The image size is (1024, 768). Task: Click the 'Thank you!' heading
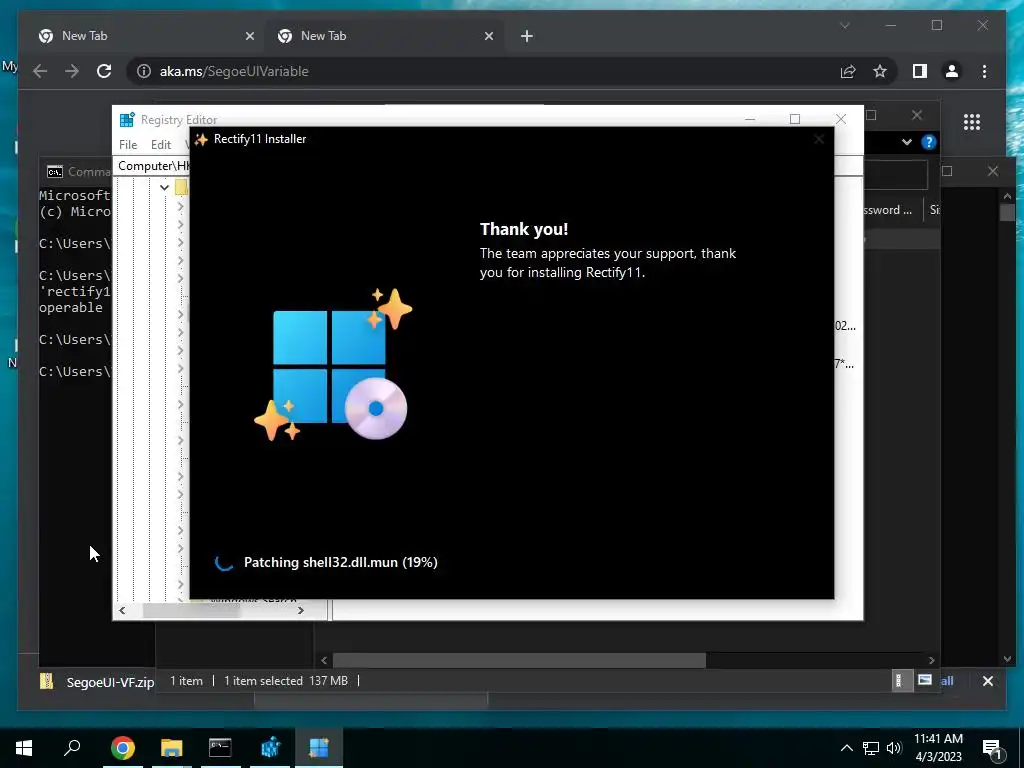tap(524, 229)
